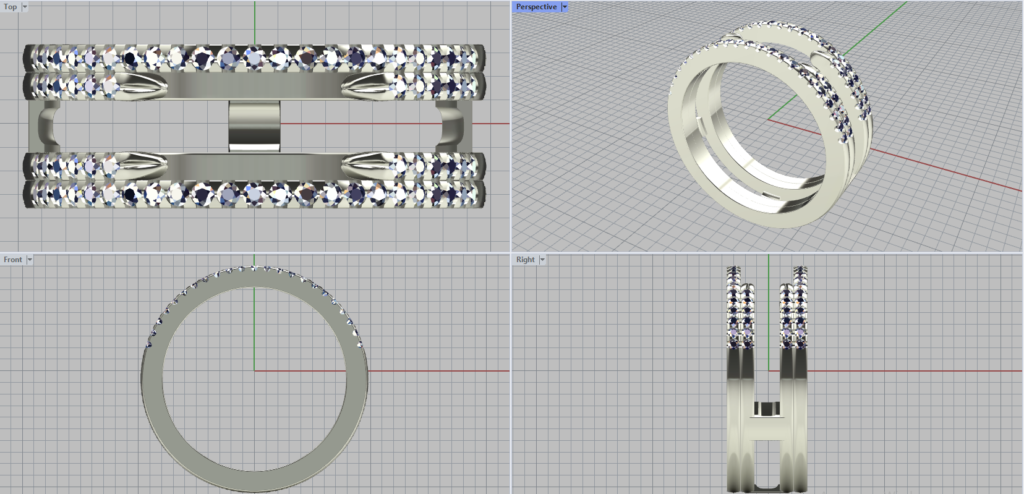Select the top row of gemstones in Top view
The width and height of the screenshot is (1024, 494).
coord(255,57)
